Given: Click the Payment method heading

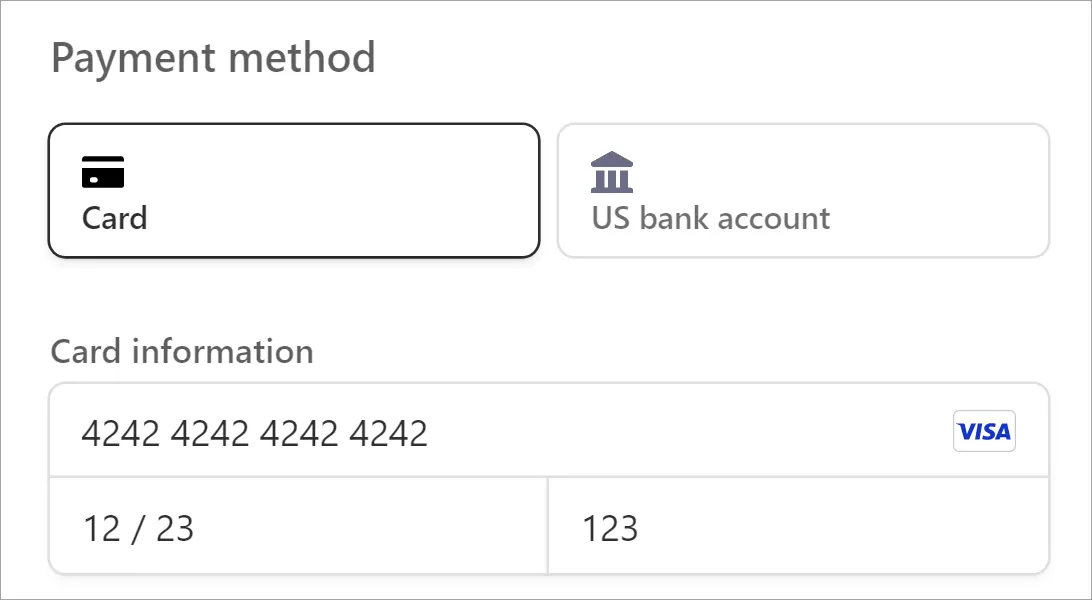Looking at the screenshot, I should tap(214, 57).
